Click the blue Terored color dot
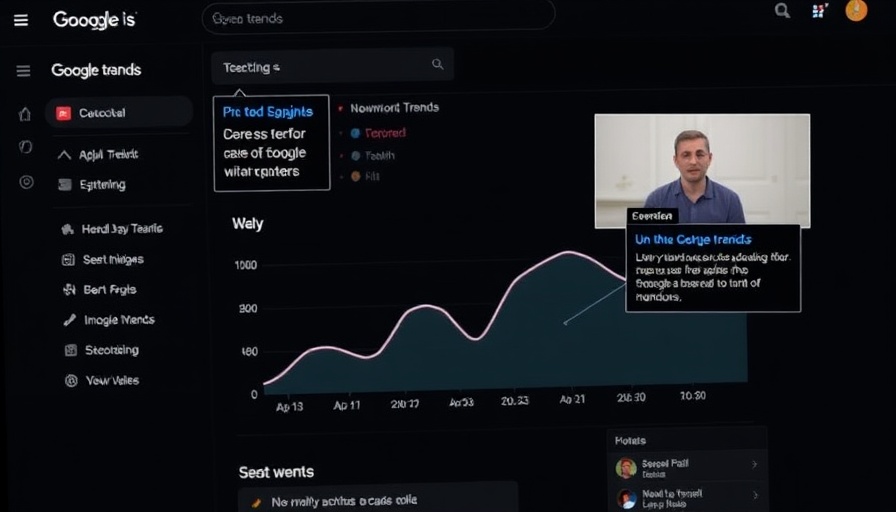The height and width of the screenshot is (512, 896). coord(355,133)
